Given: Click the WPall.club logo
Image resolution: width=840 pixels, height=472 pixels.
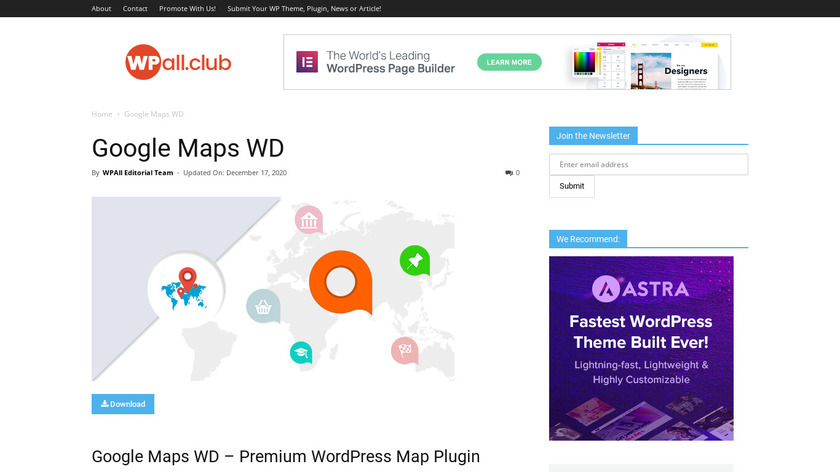Looking at the screenshot, I should pos(178,62).
